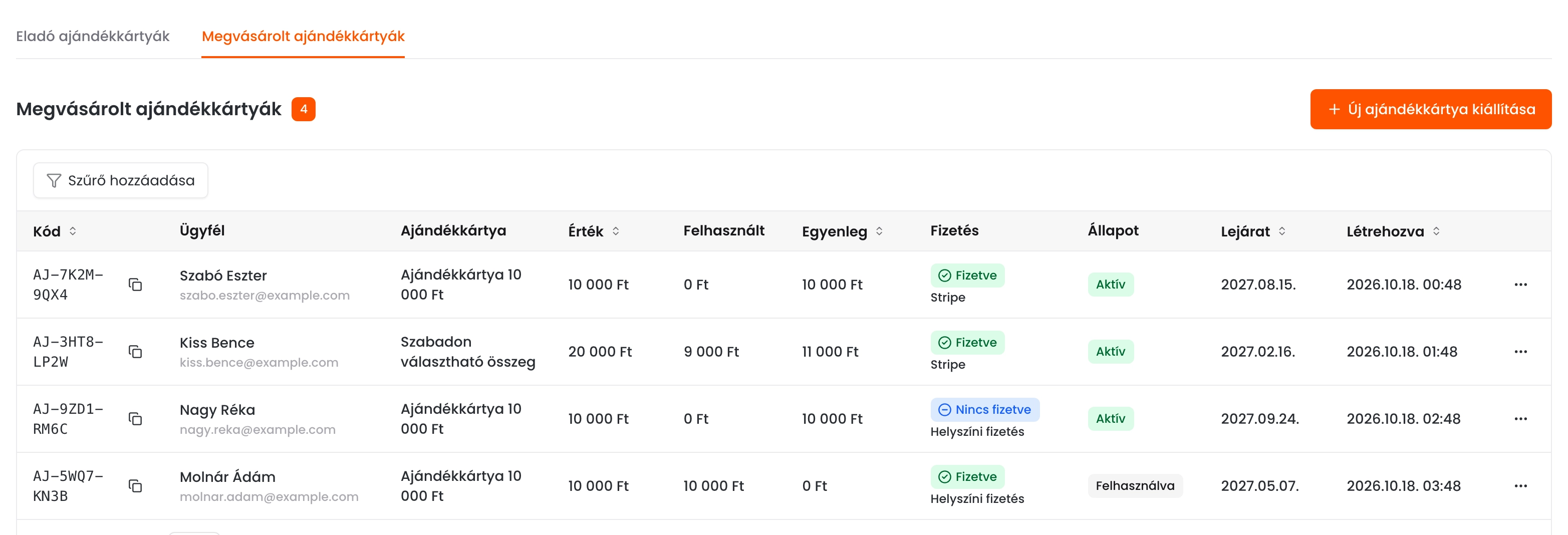Click the Új ajándékkártya kiállítása button
Screen dimensions: 1568x535
[x=1430, y=109]
